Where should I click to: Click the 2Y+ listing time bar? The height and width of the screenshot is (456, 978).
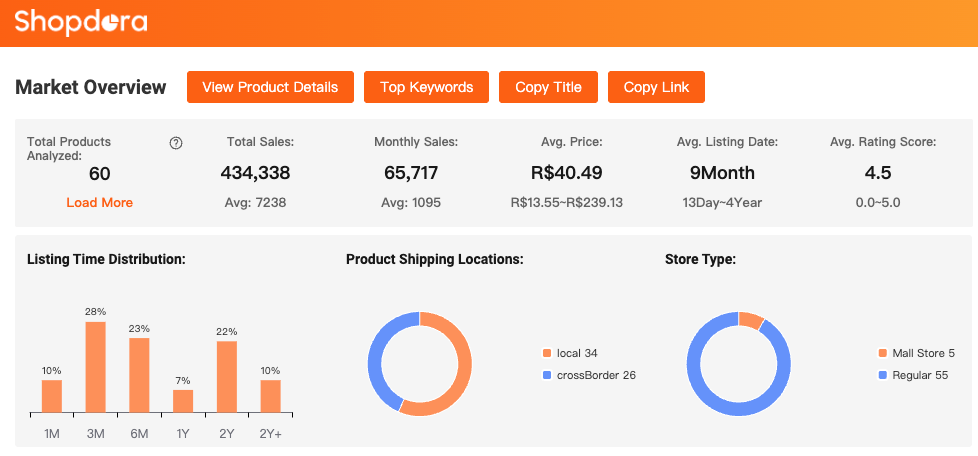[270, 396]
